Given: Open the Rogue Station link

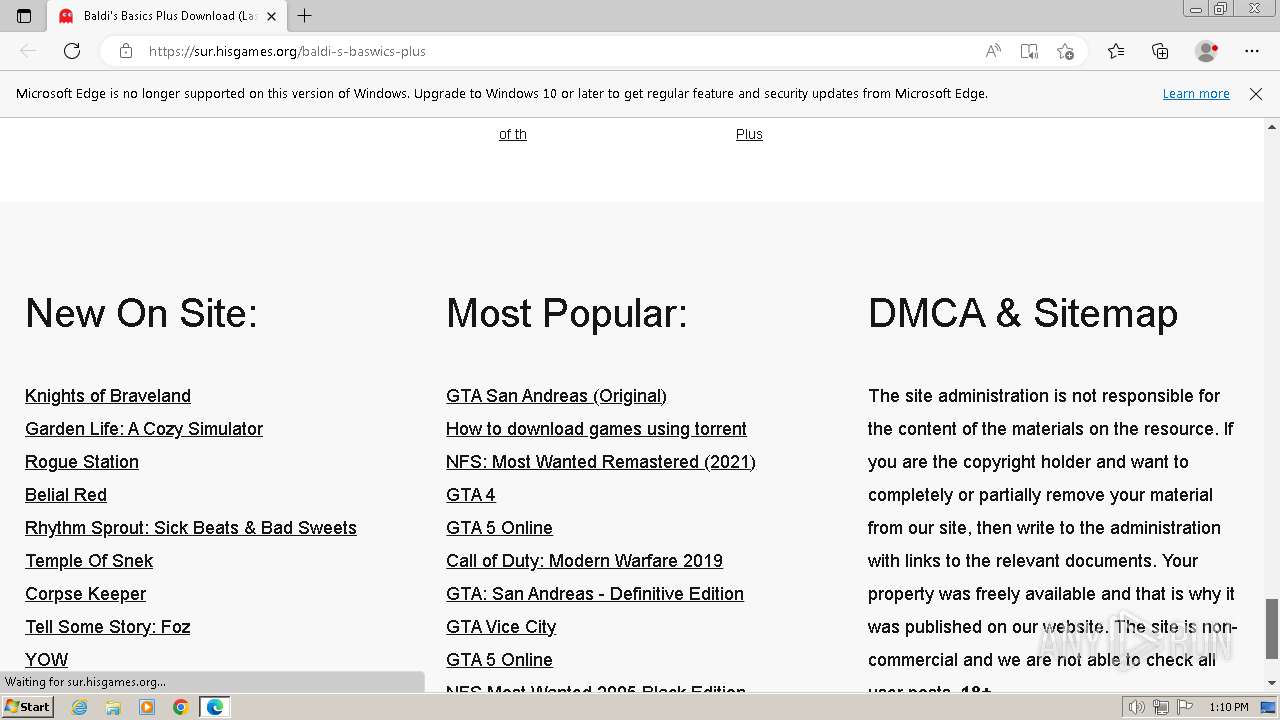Looking at the screenshot, I should click(82, 462).
